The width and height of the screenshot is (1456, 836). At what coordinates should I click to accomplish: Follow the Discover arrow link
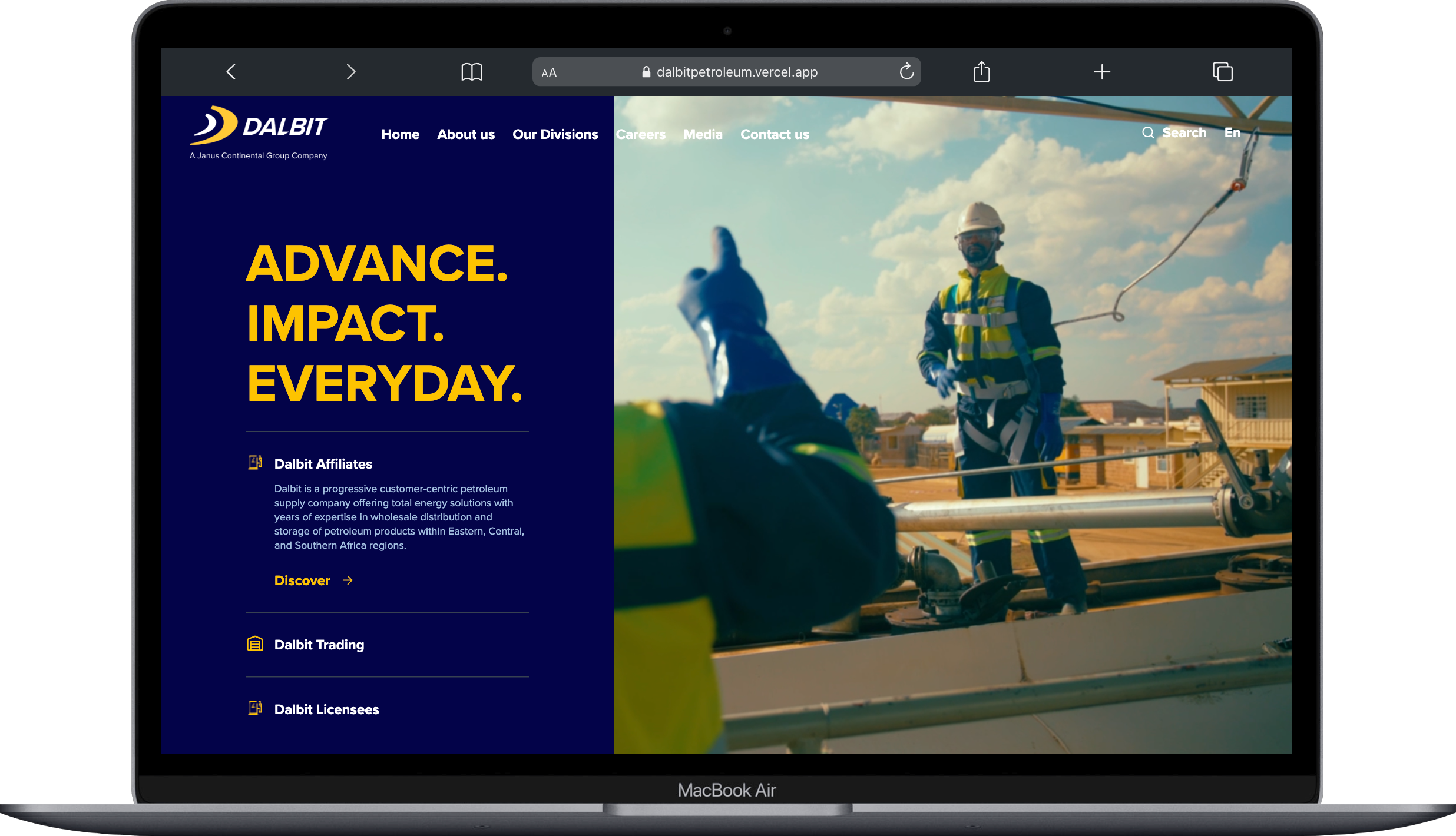pyautogui.click(x=313, y=580)
